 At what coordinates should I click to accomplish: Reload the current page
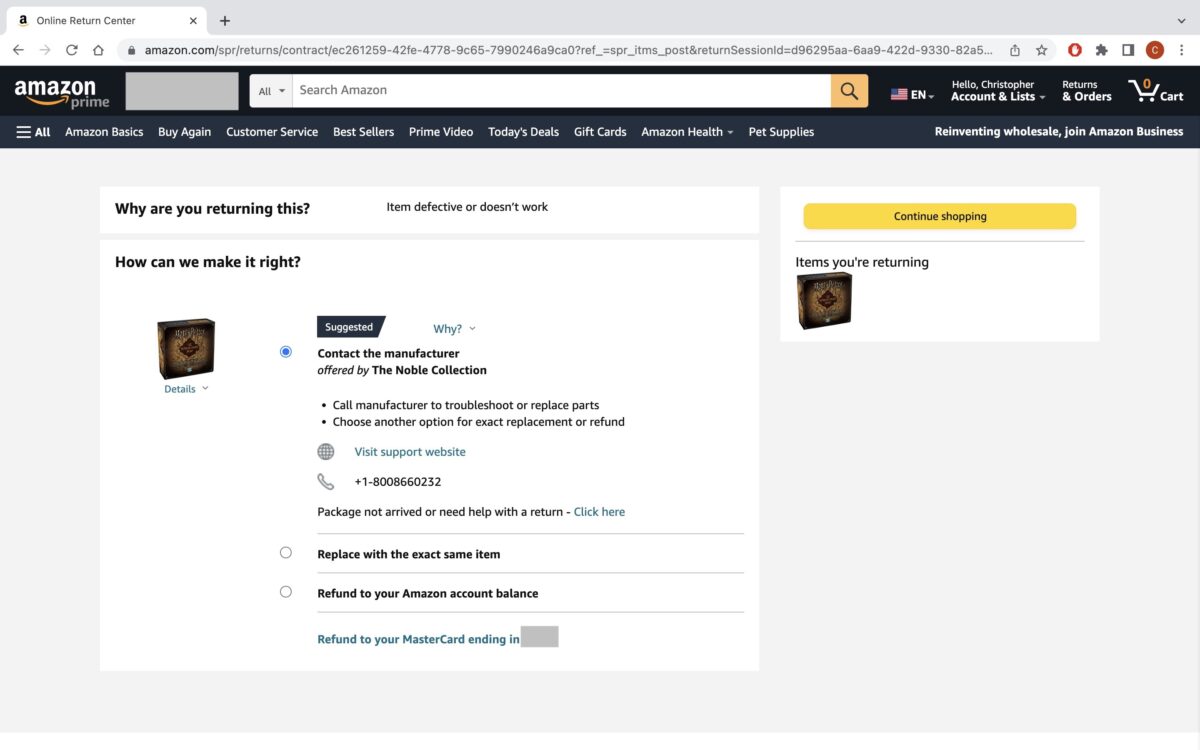point(71,49)
